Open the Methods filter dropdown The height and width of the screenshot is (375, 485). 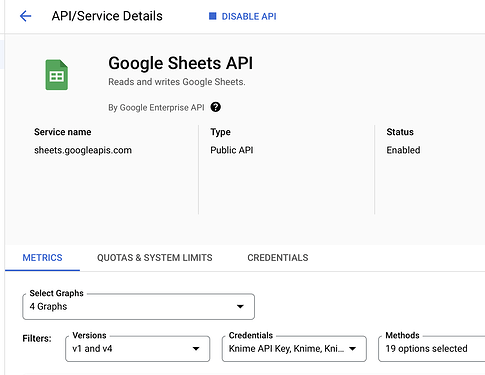click(432, 349)
